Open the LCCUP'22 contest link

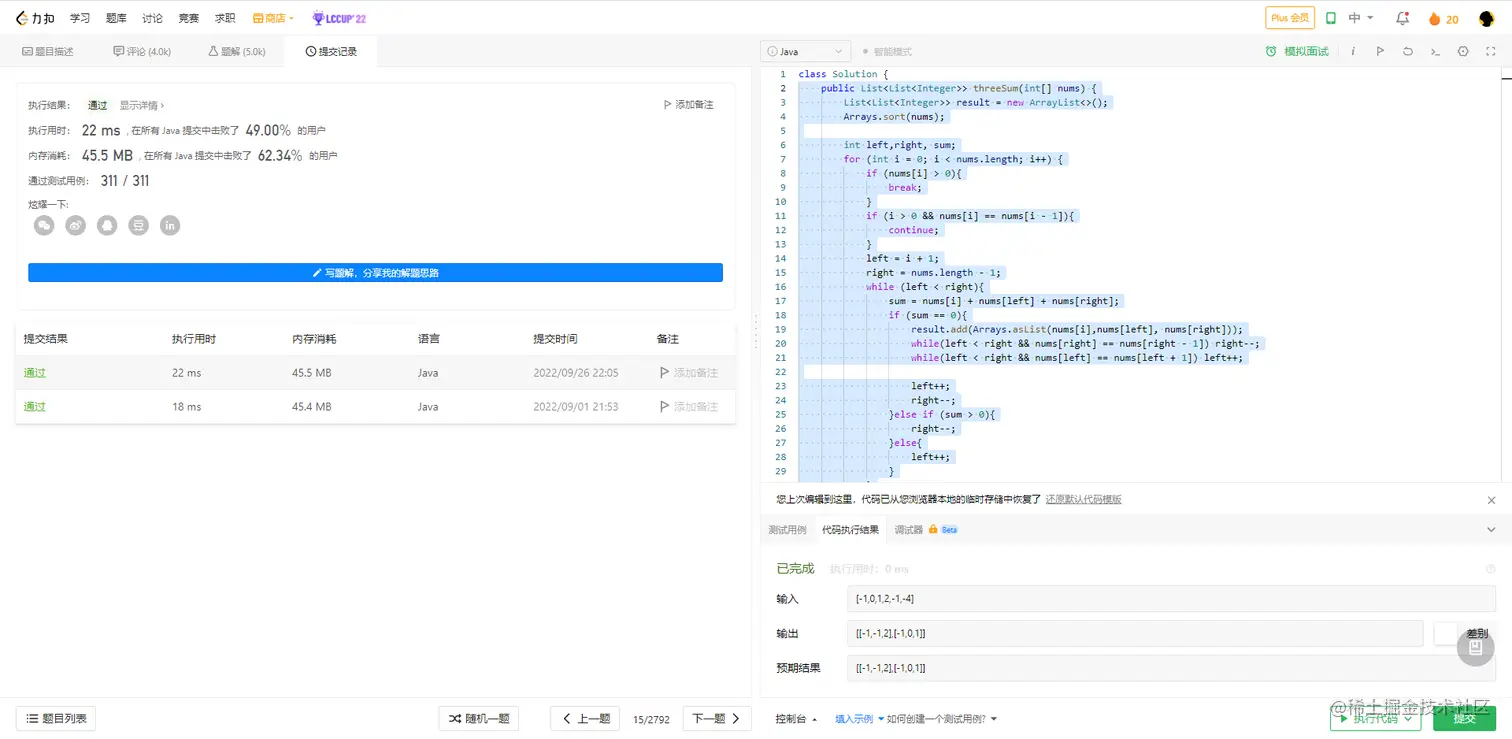(338, 18)
